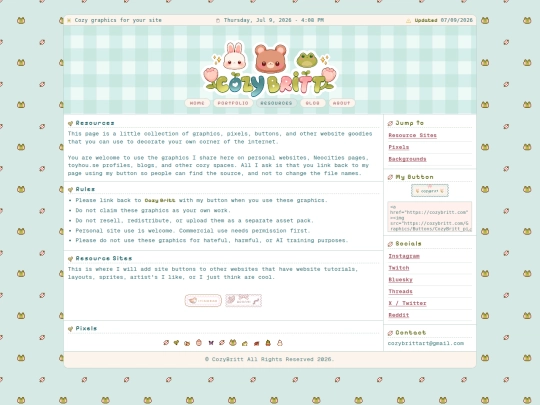Open the Home nav tab
The width and height of the screenshot is (540, 405).
pyautogui.click(x=197, y=103)
